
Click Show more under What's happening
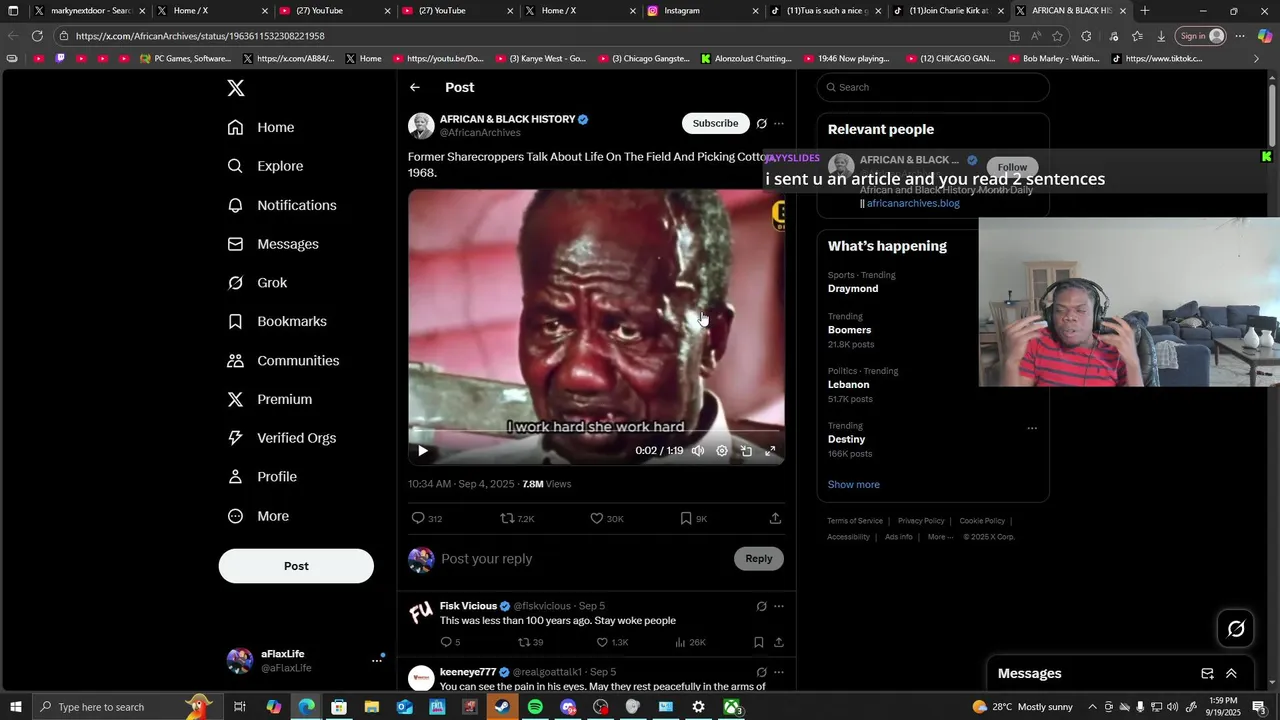point(853,485)
